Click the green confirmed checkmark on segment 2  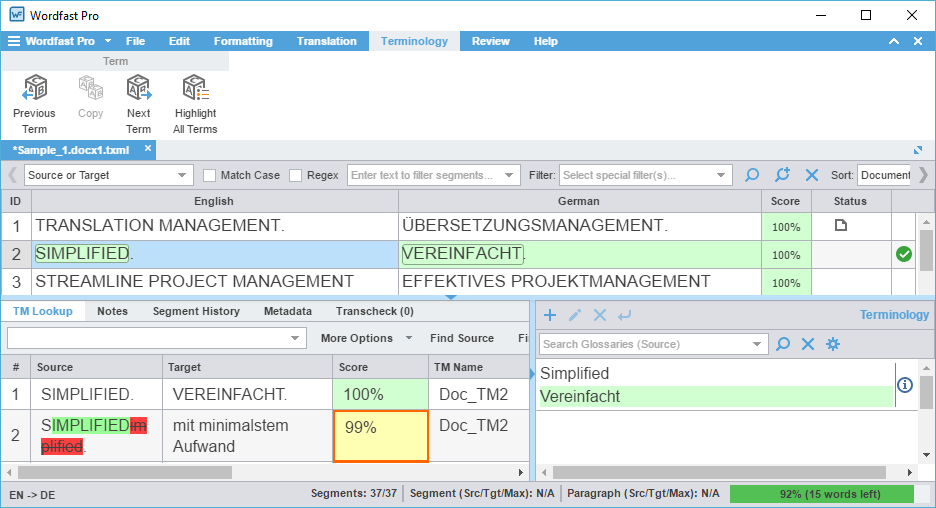pos(904,254)
